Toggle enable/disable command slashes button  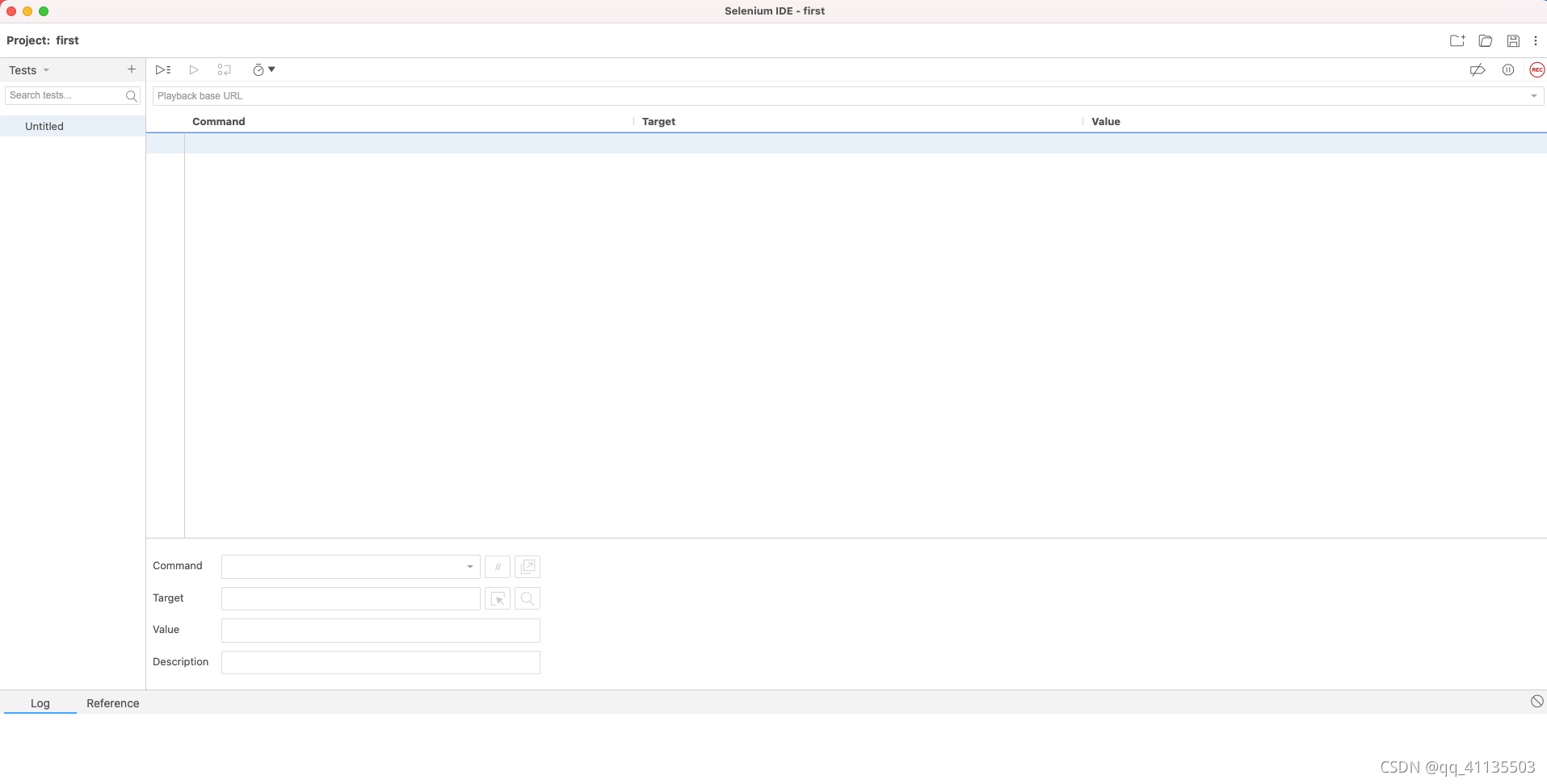pyautogui.click(x=498, y=567)
